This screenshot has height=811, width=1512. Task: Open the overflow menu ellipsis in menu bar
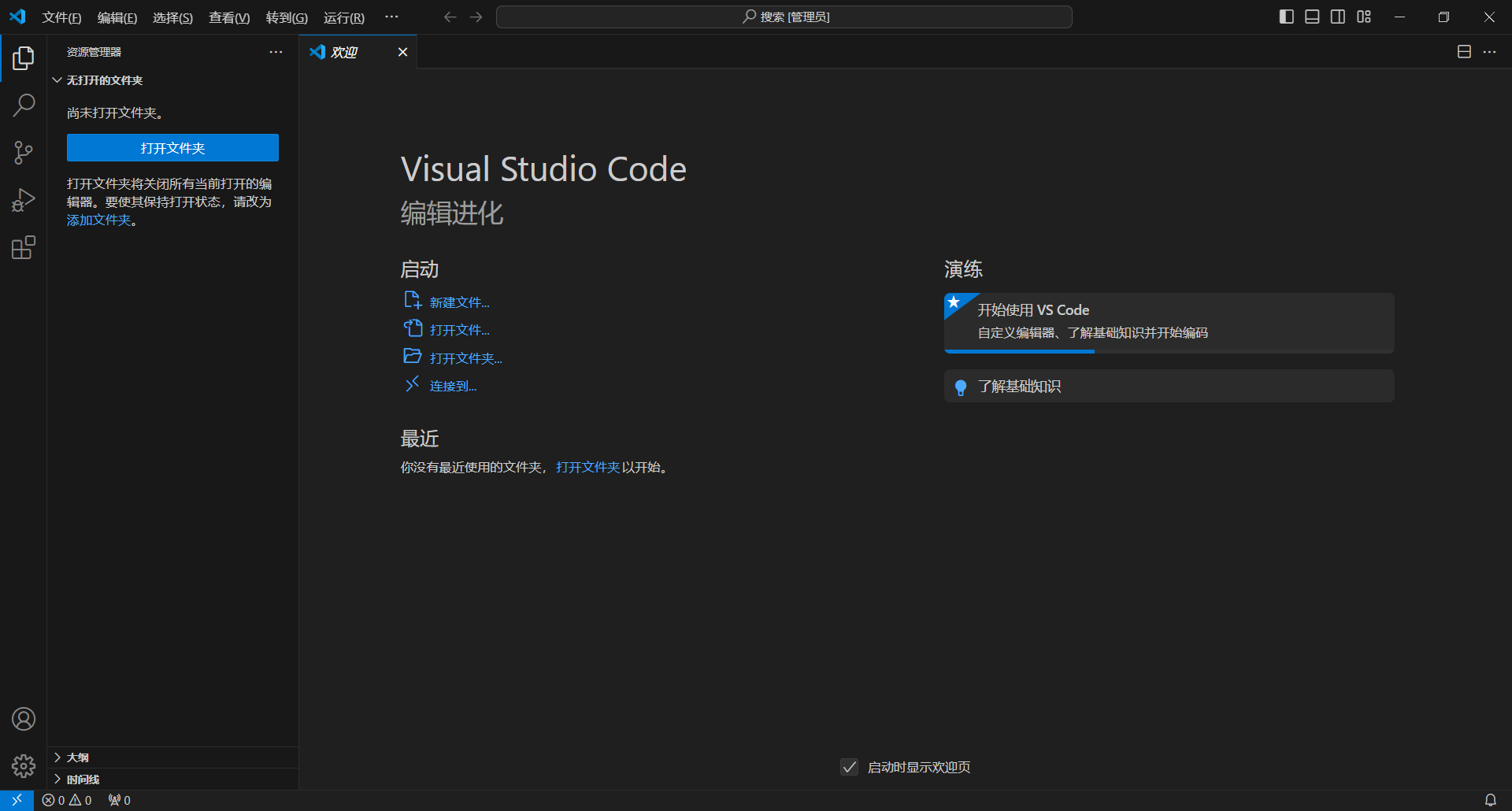[x=391, y=17]
